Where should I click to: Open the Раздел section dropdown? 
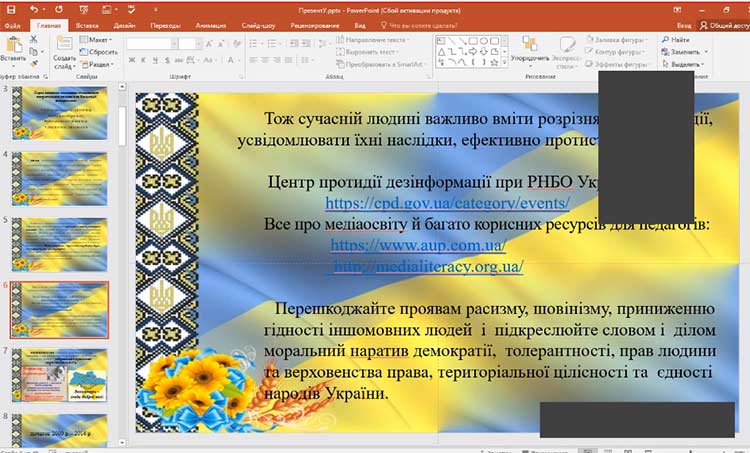[x=98, y=63]
